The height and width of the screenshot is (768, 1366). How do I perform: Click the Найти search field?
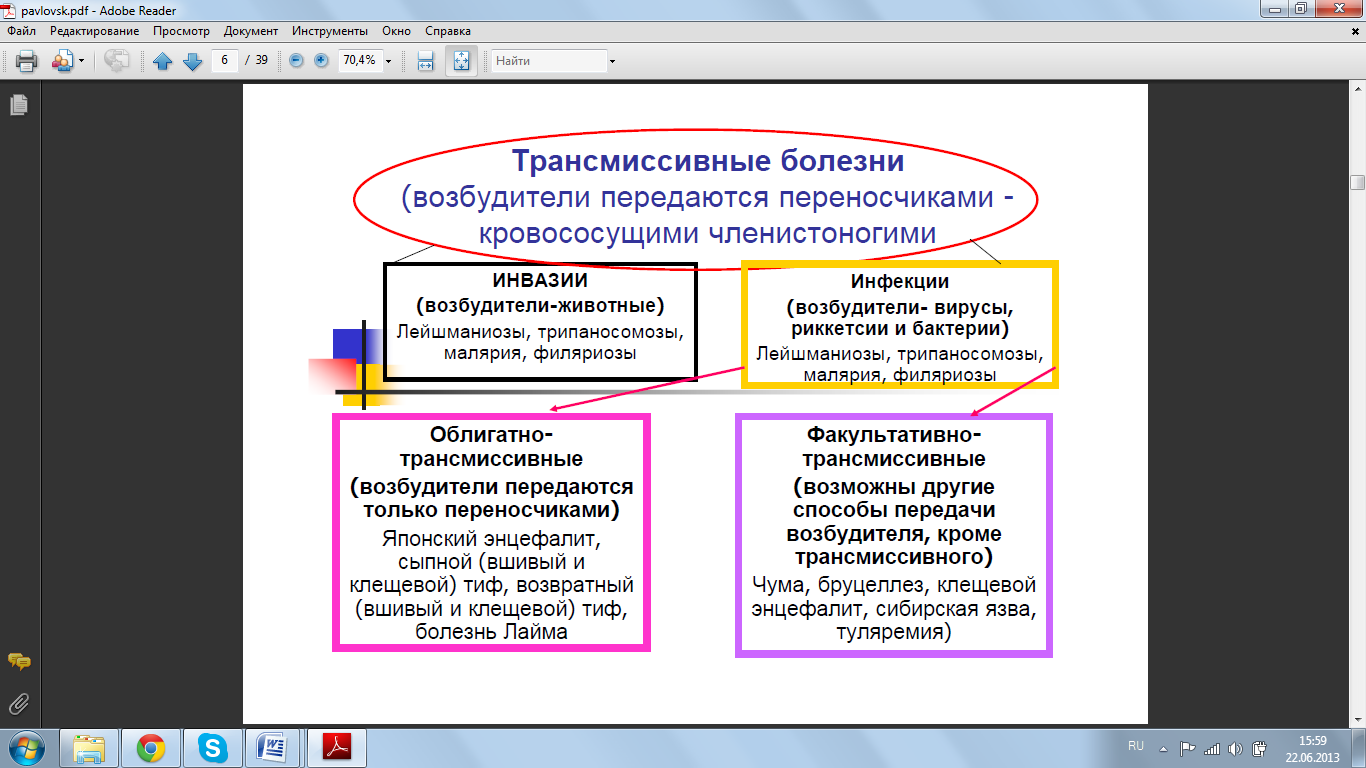549,61
